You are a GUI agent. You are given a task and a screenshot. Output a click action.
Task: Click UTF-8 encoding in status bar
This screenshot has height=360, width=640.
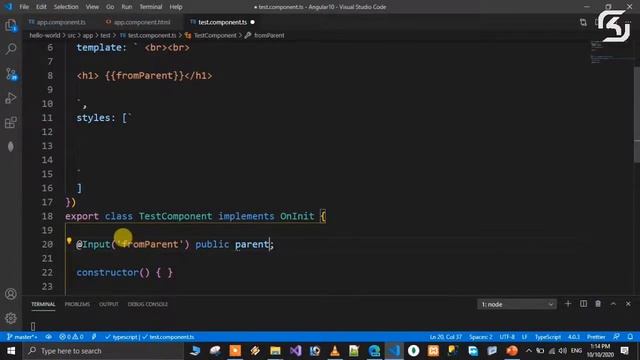507,337
